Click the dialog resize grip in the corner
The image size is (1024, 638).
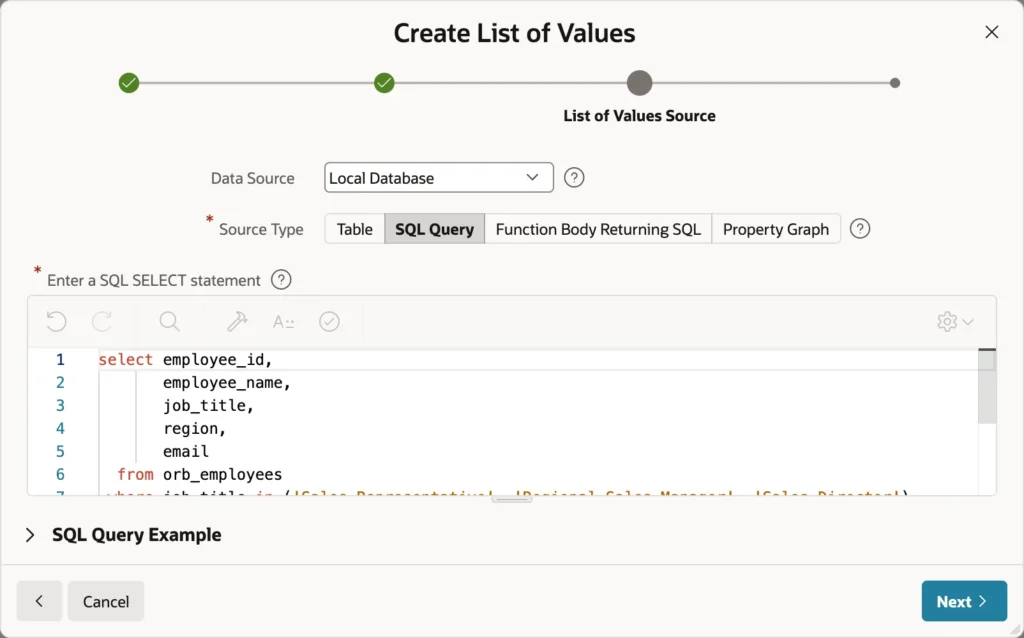coord(1017,631)
